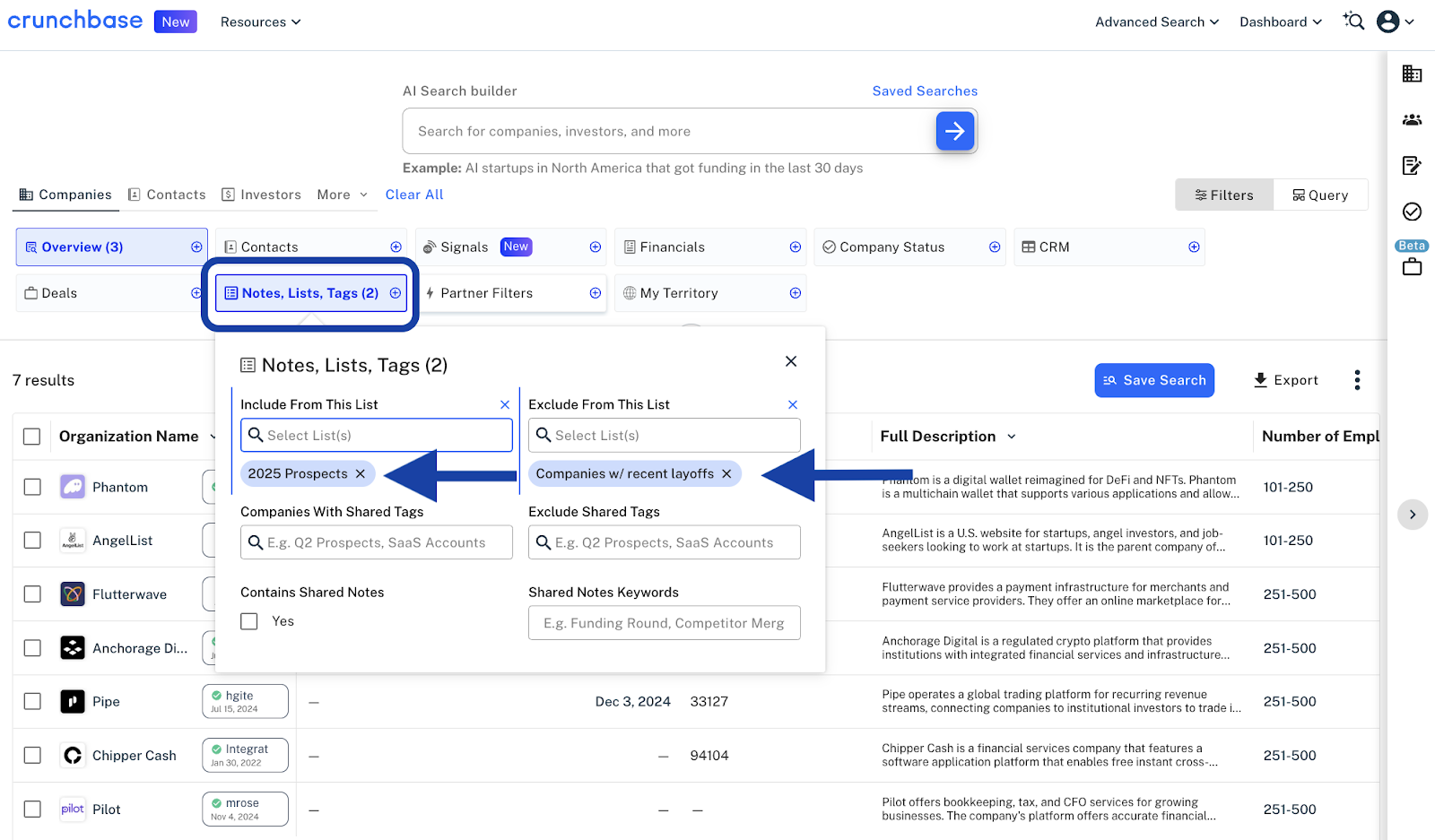Switch to the Companies tab

65,195
